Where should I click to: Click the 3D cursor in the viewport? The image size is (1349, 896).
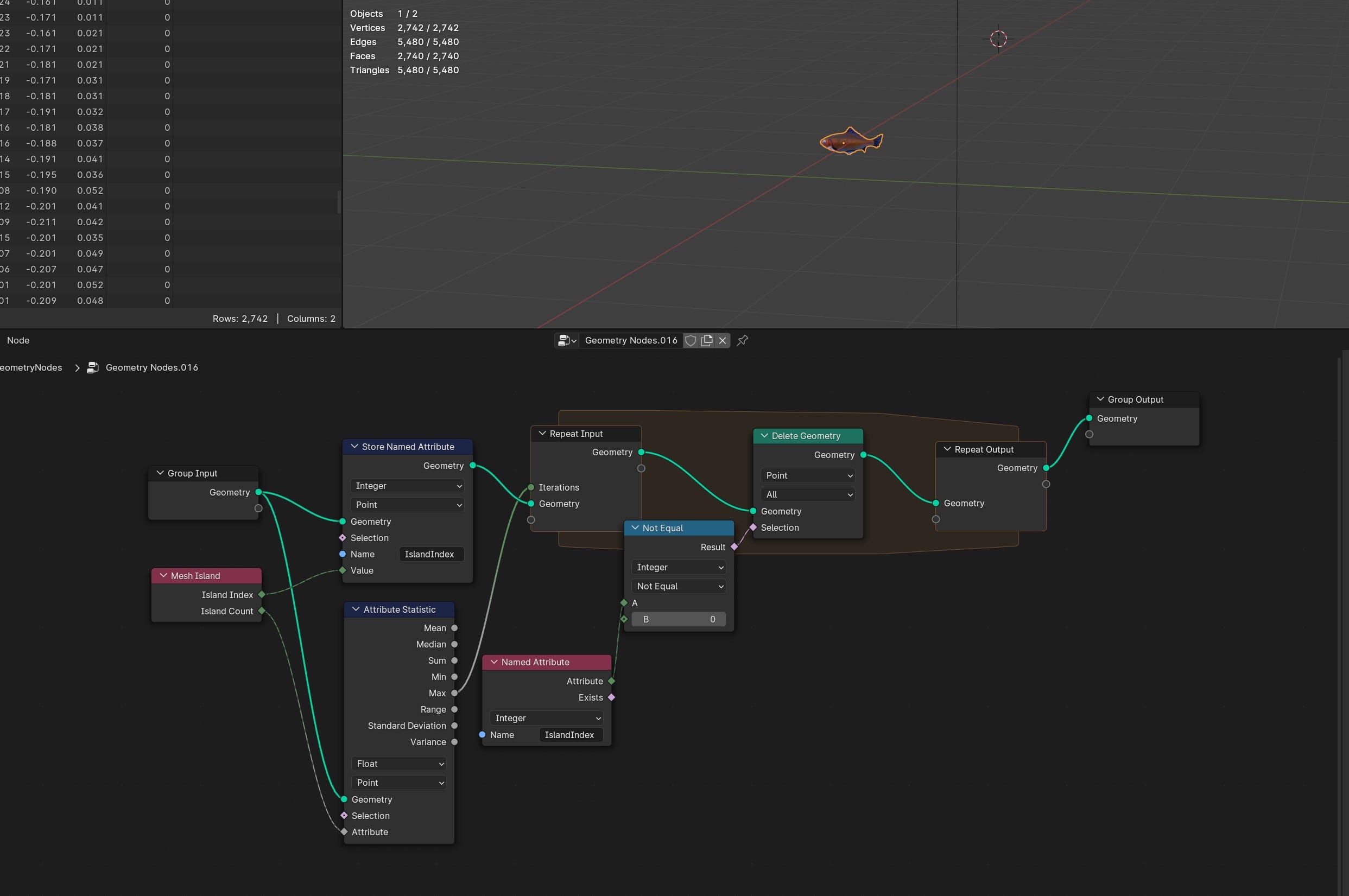point(998,39)
